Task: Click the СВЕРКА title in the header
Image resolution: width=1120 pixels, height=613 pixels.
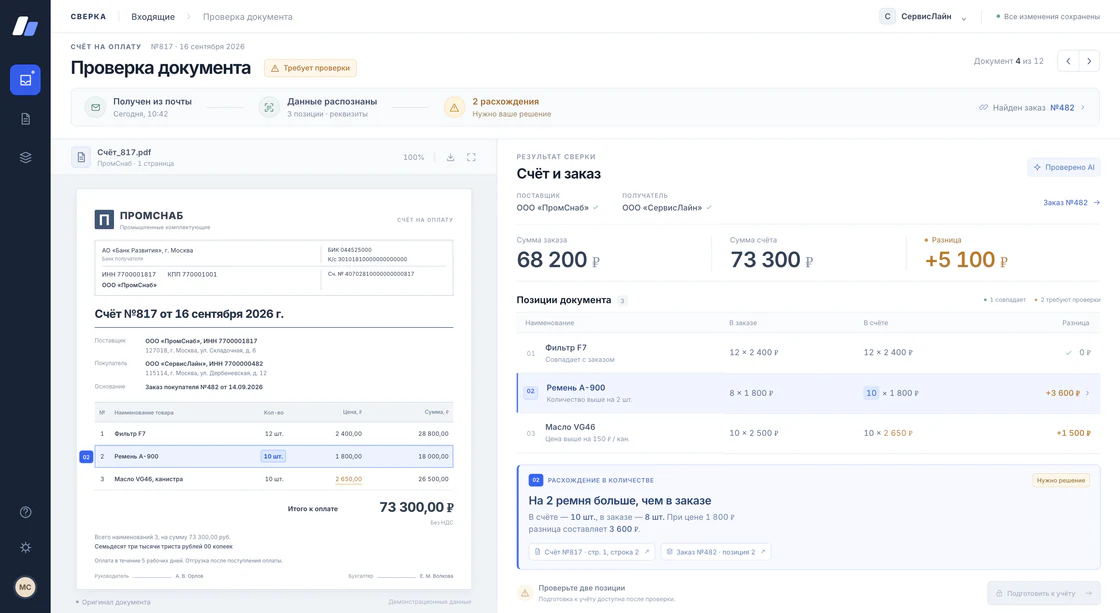Action: (89, 16)
